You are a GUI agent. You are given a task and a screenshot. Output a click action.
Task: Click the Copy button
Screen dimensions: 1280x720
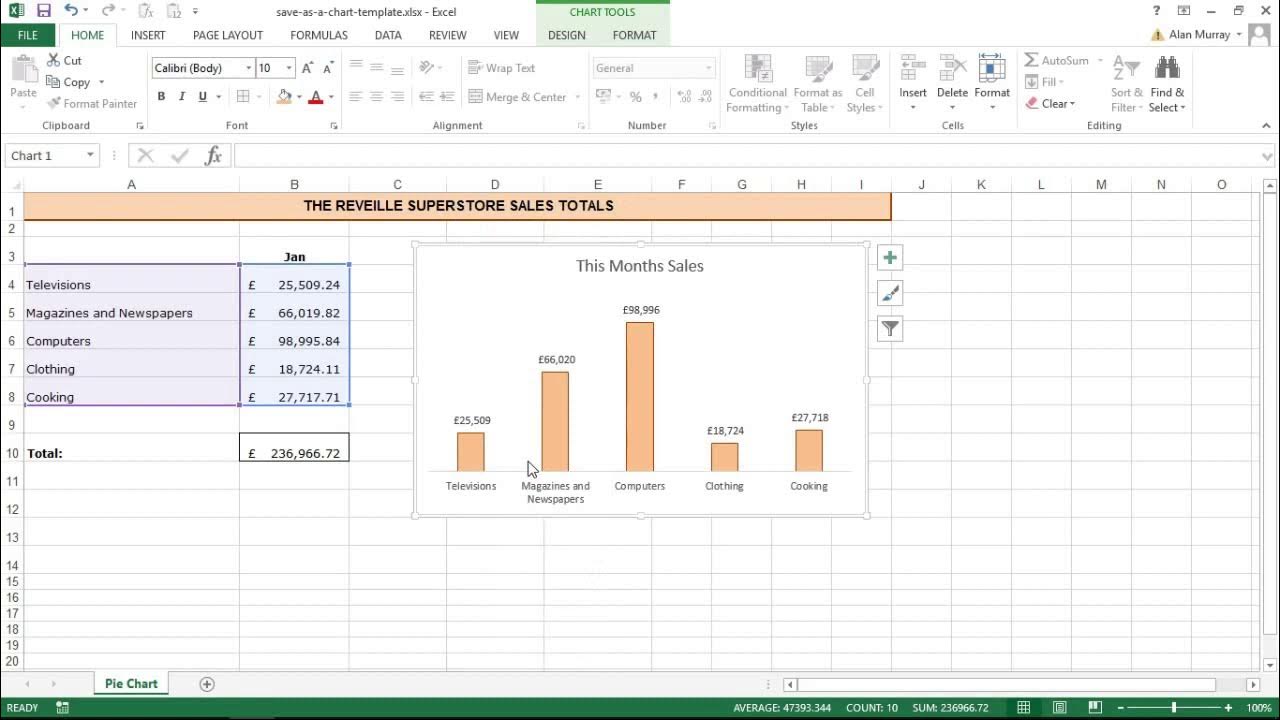(x=69, y=82)
